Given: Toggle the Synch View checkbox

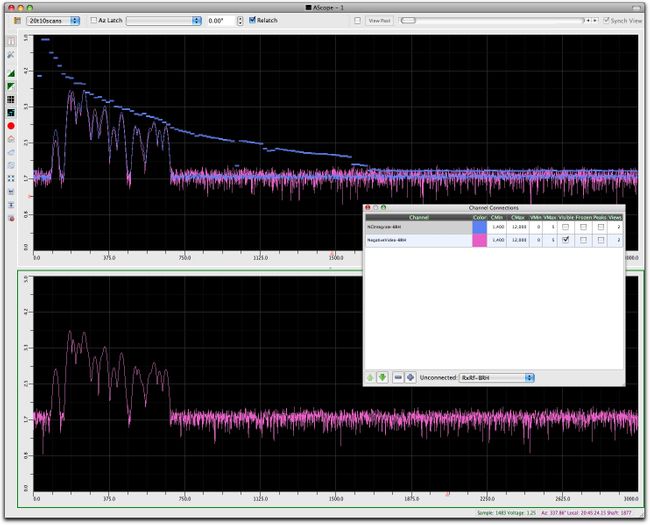Looking at the screenshot, I should coord(606,20).
